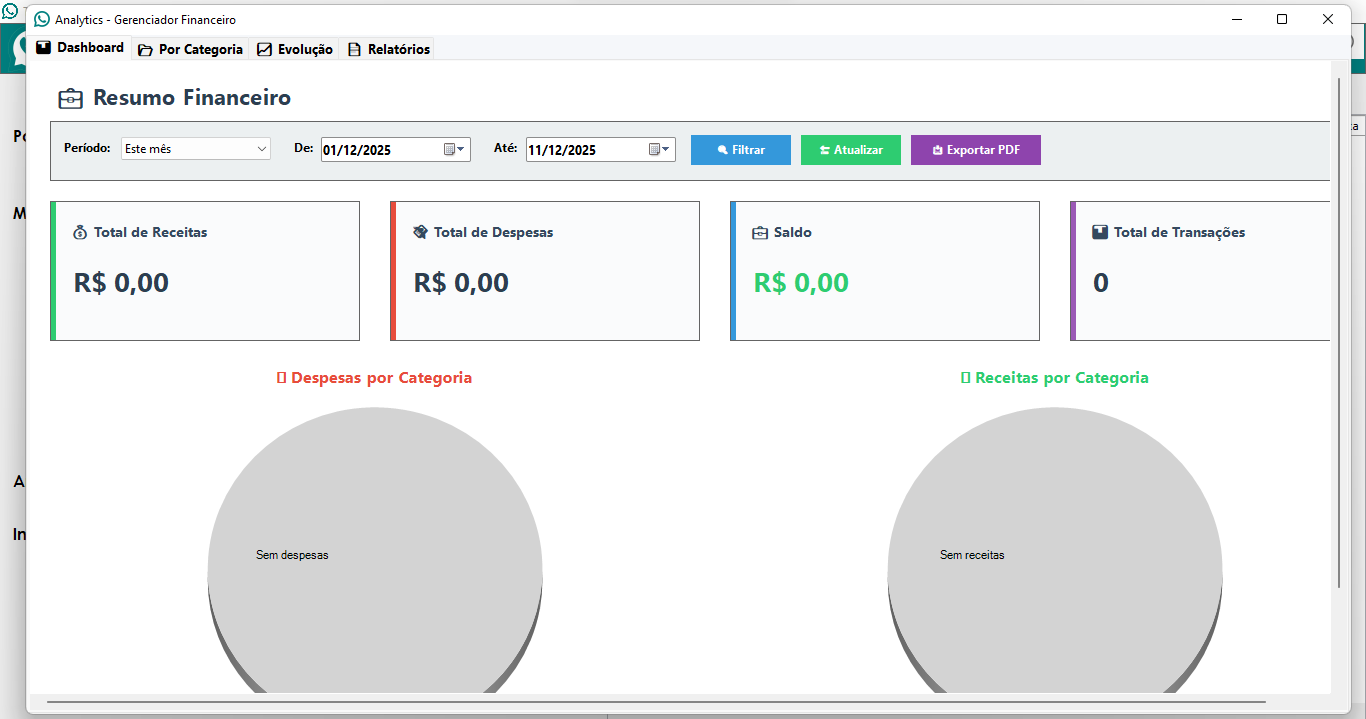1366x719 pixels.
Task: Go to the Relatórios tab
Action: (x=389, y=49)
